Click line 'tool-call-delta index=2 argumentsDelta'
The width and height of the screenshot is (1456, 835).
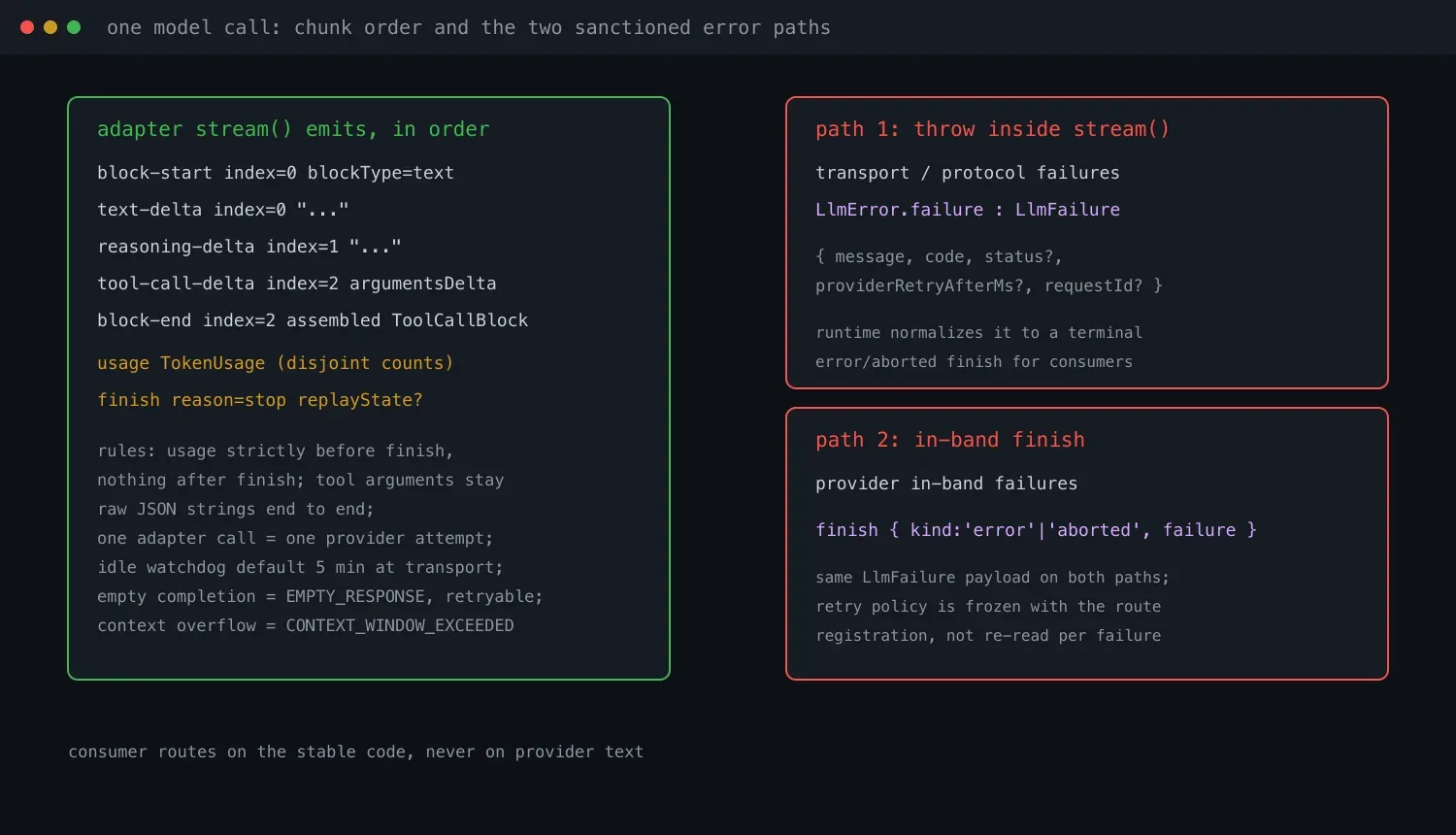pyautogui.click(x=297, y=284)
